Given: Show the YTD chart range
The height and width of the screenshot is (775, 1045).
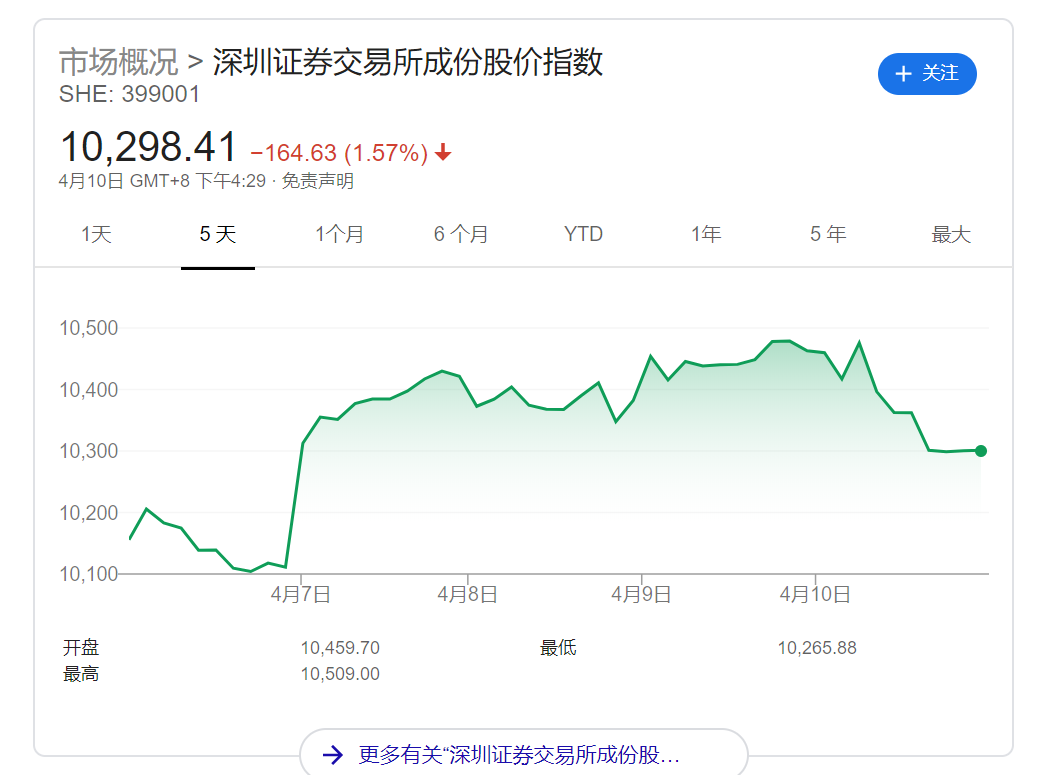Looking at the screenshot, I should [583, 235].
